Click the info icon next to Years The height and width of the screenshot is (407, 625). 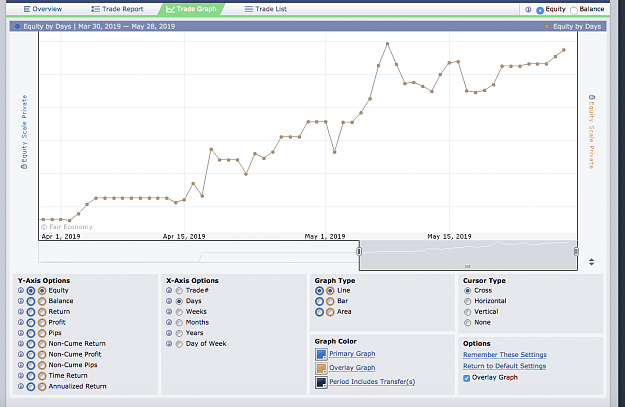169,333
